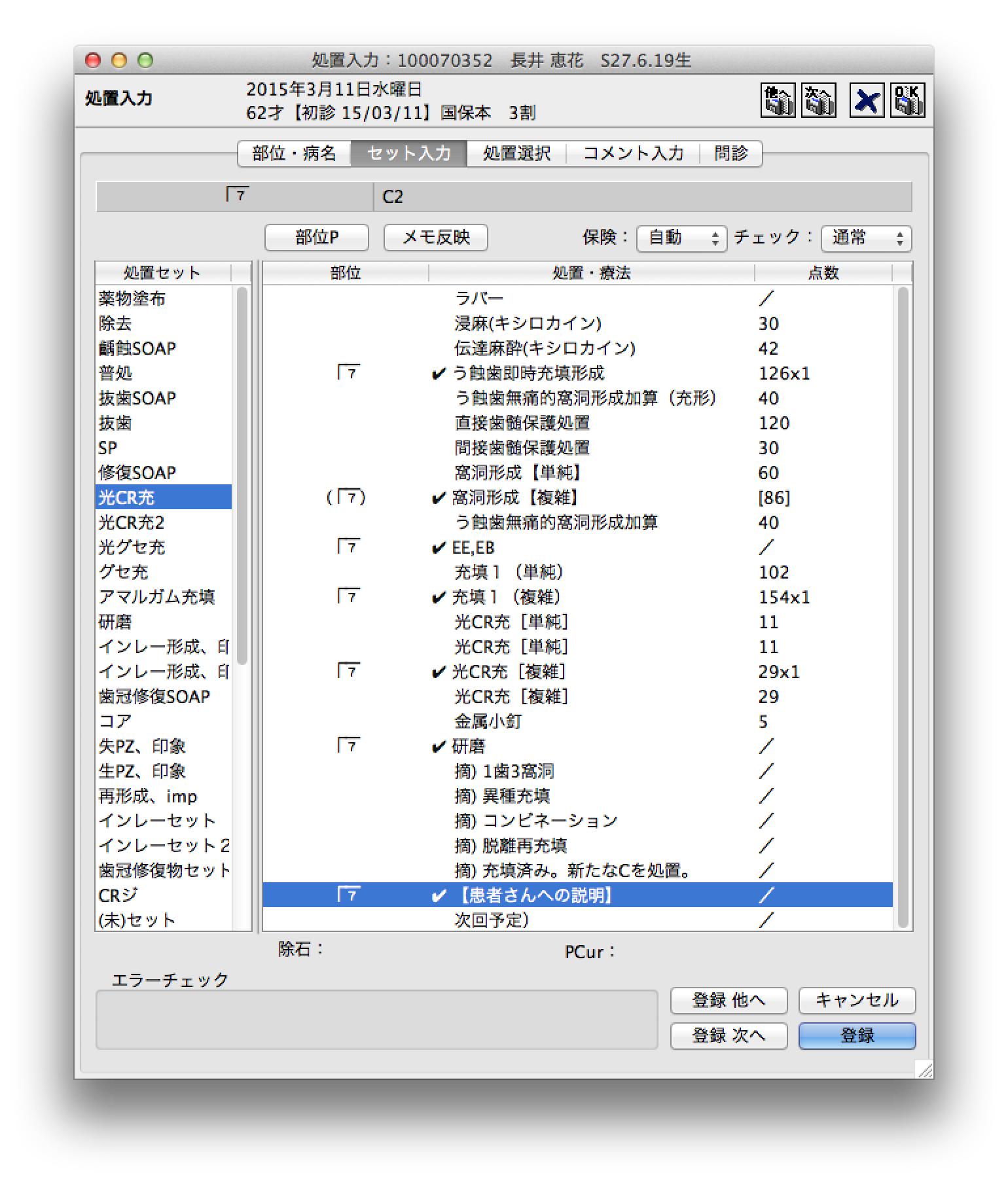Toggle checkmark on 窩洞形成【複雑】 row
This screenshot has height=1182, width=1008.
point(439,498)
